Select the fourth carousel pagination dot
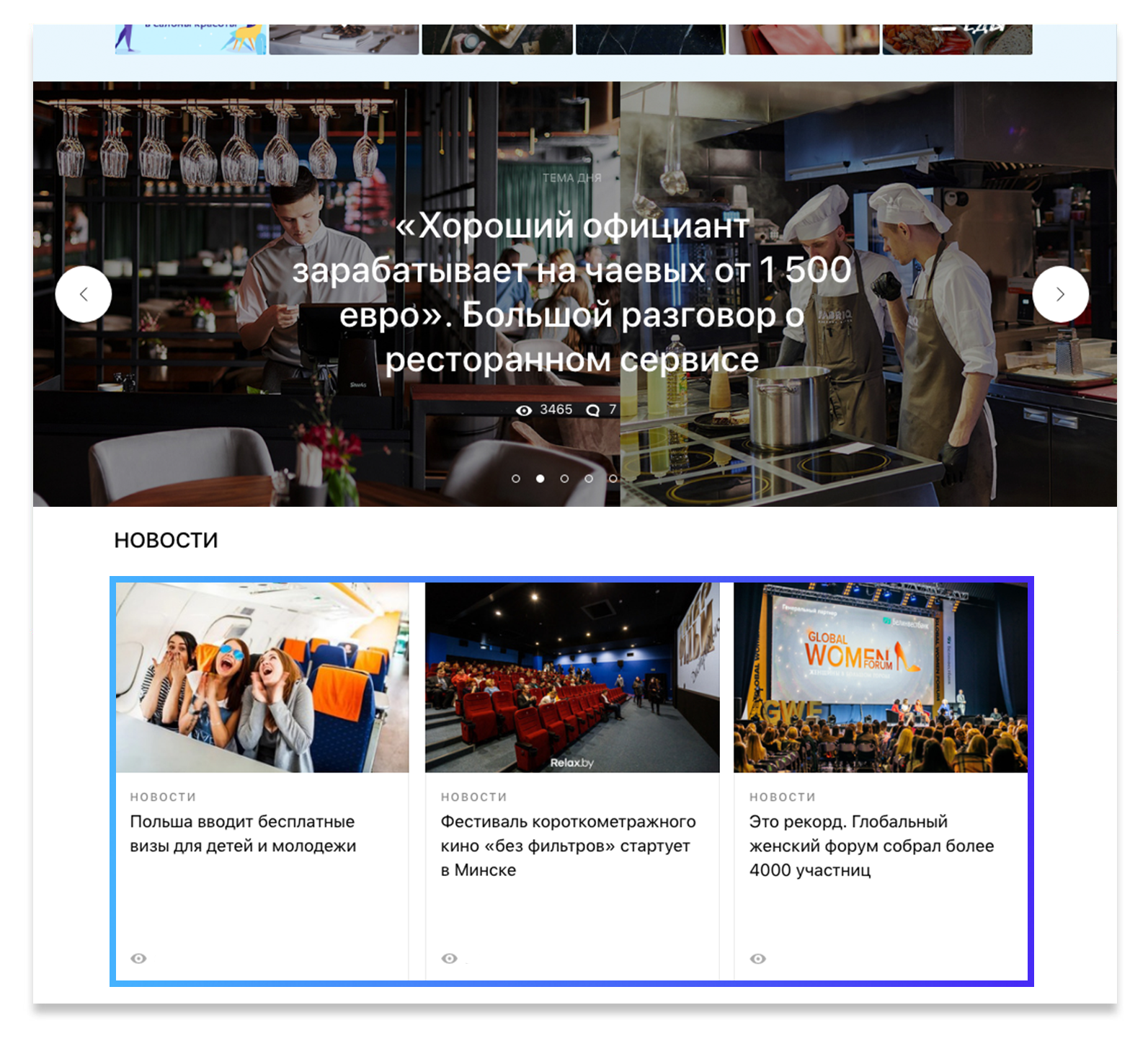Image resolution: width=1148 pixels, height=1054 pixels. (x=589, y=479)
